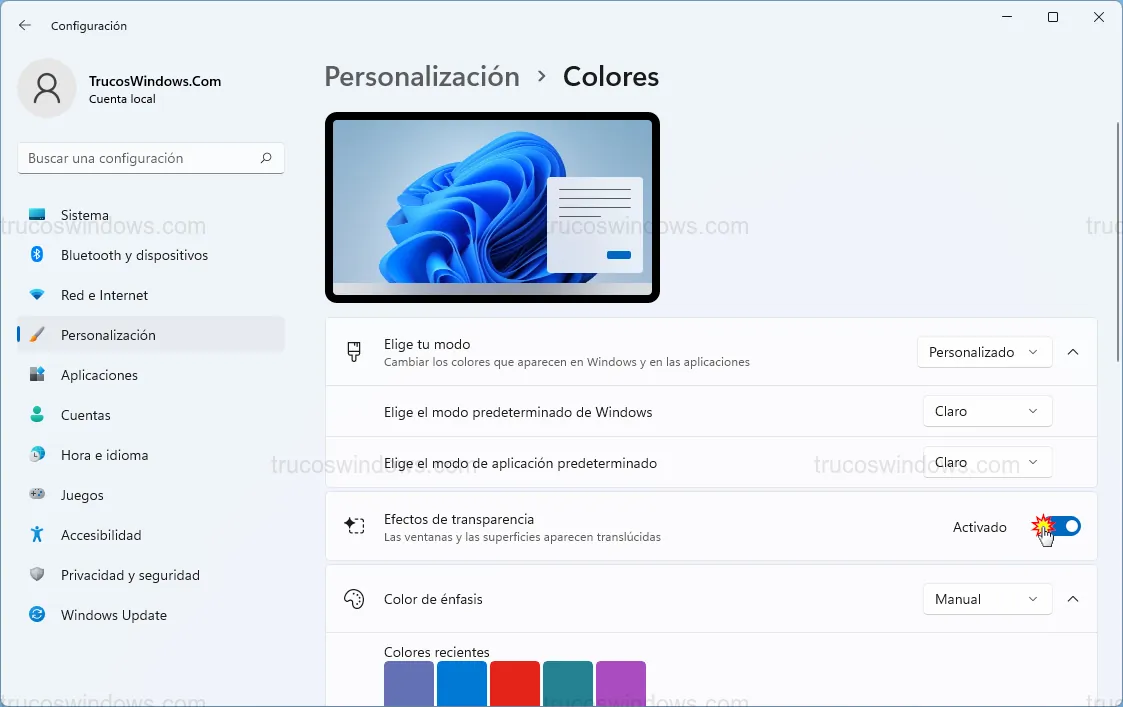Choose the red recent color swatch
Viewport: 1123px width, 707px height.
(x=515, y=683)
